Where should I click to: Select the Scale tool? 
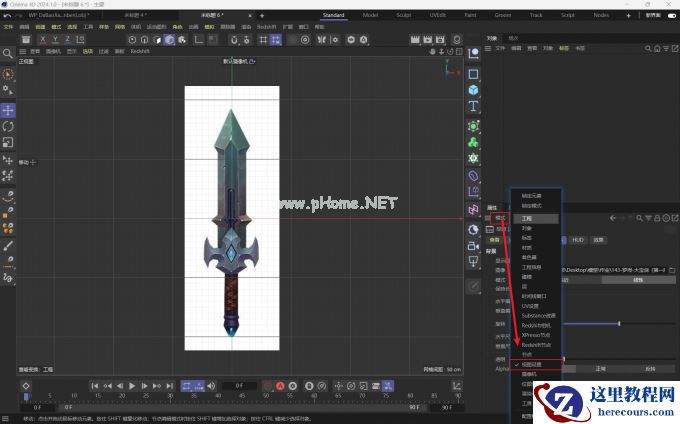pyautogui.click(x=8, y=143)
